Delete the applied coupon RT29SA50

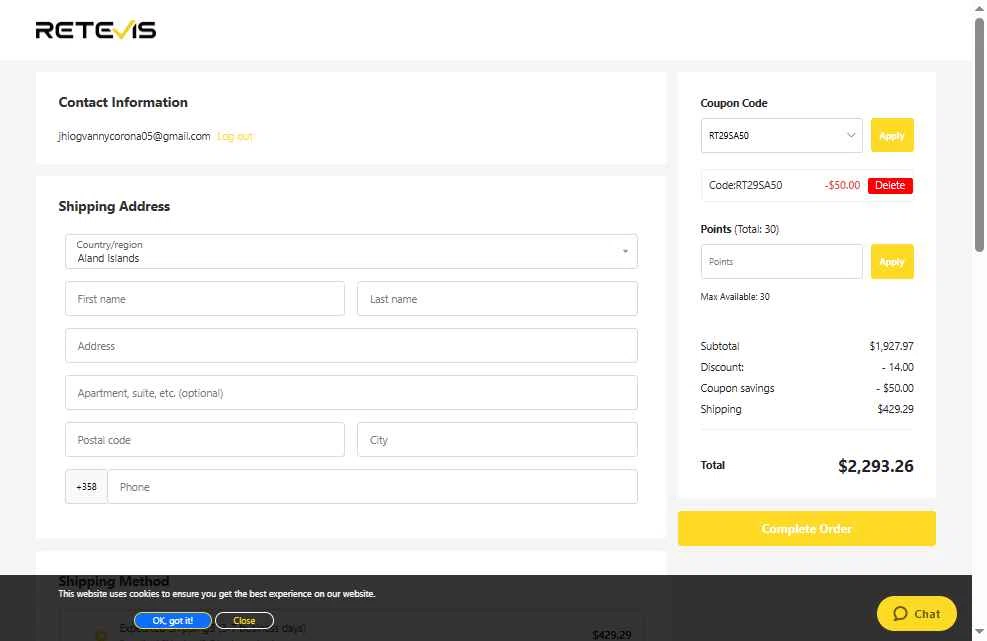(x=890, y=185)
